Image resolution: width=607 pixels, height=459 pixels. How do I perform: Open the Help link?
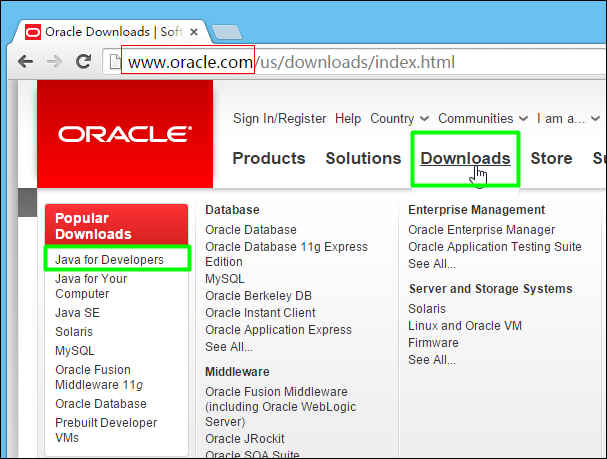coord(348,118)
